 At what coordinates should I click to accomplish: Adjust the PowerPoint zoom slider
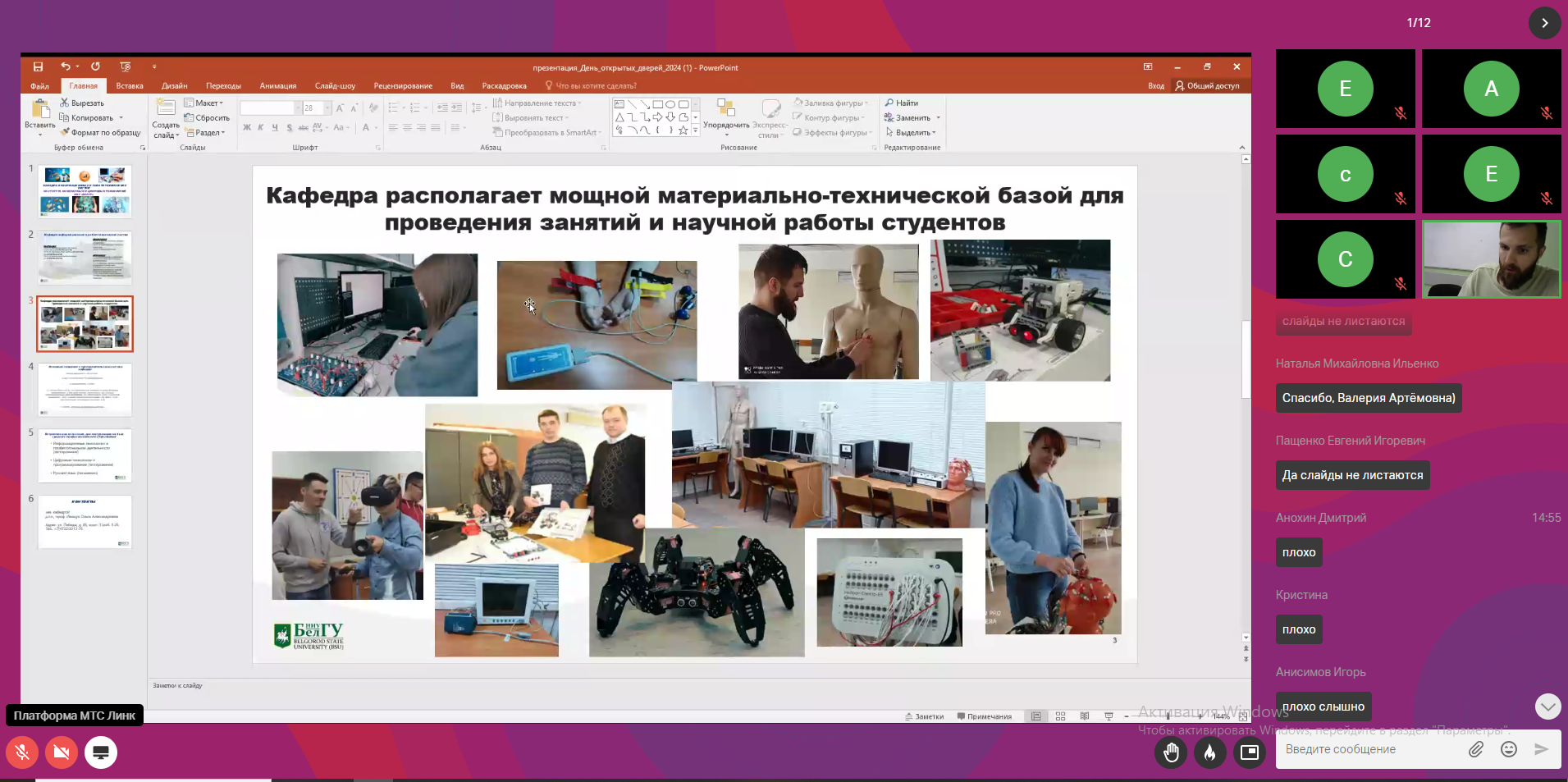pyautogui.click(x=1167, y=716)
